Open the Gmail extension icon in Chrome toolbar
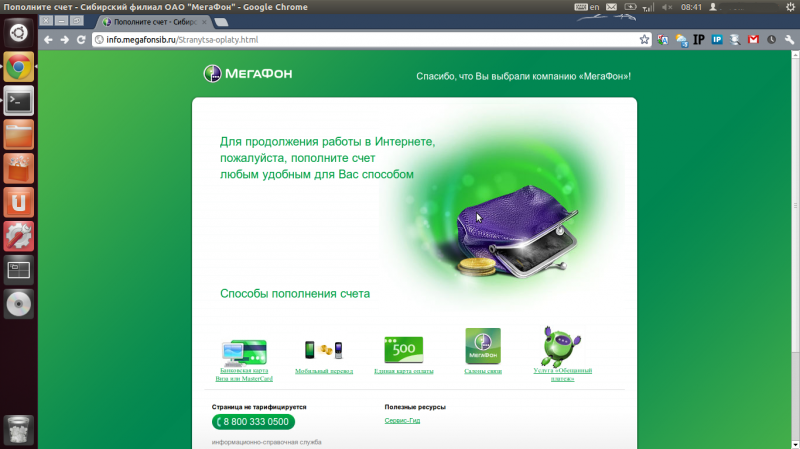The height and width of the screenshot is (449, 800). pyautogui.click(x=752, y=40)
